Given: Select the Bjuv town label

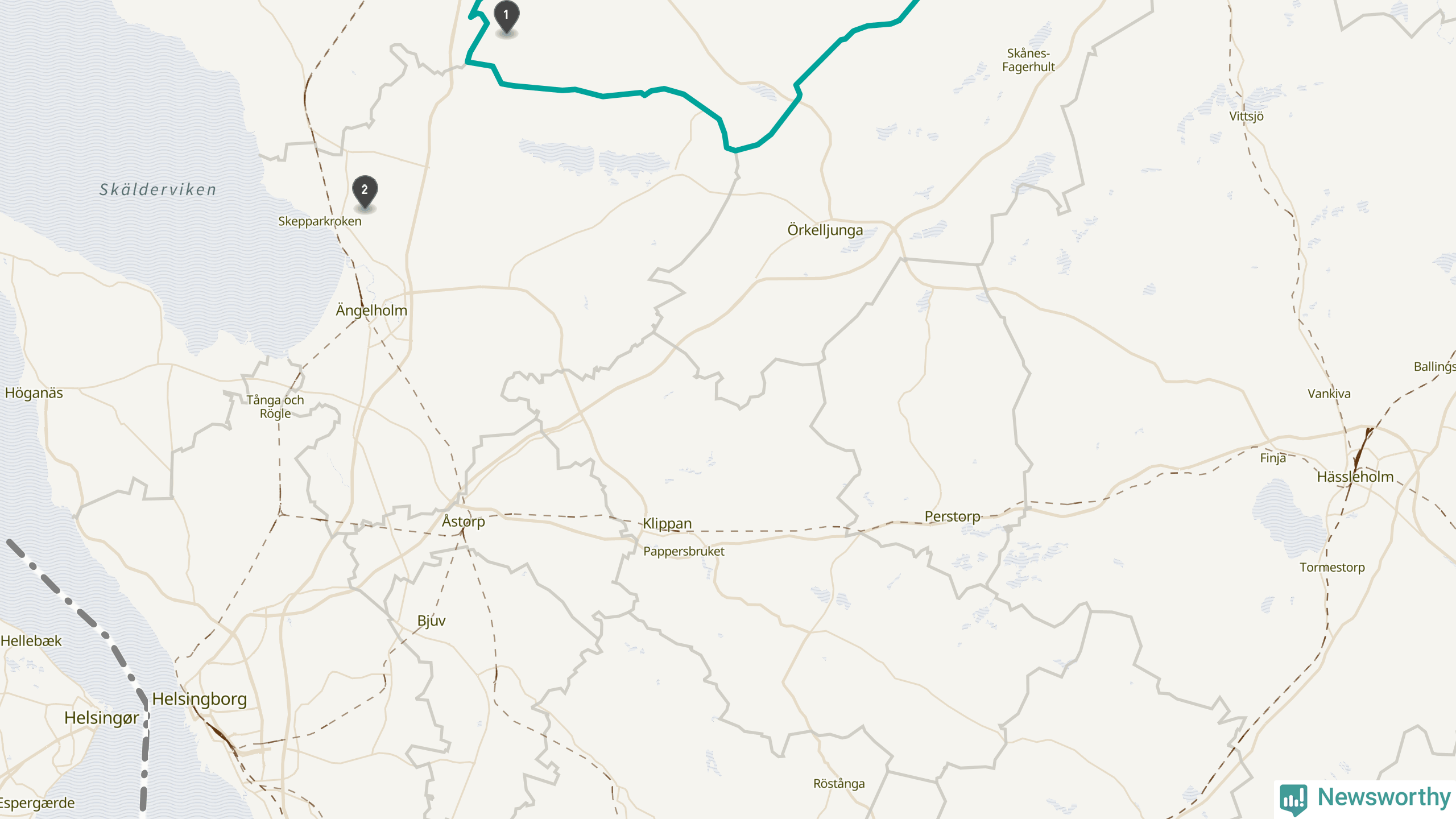Looking at the screenshot, I should pyautogui.click(x=431, y=621).
